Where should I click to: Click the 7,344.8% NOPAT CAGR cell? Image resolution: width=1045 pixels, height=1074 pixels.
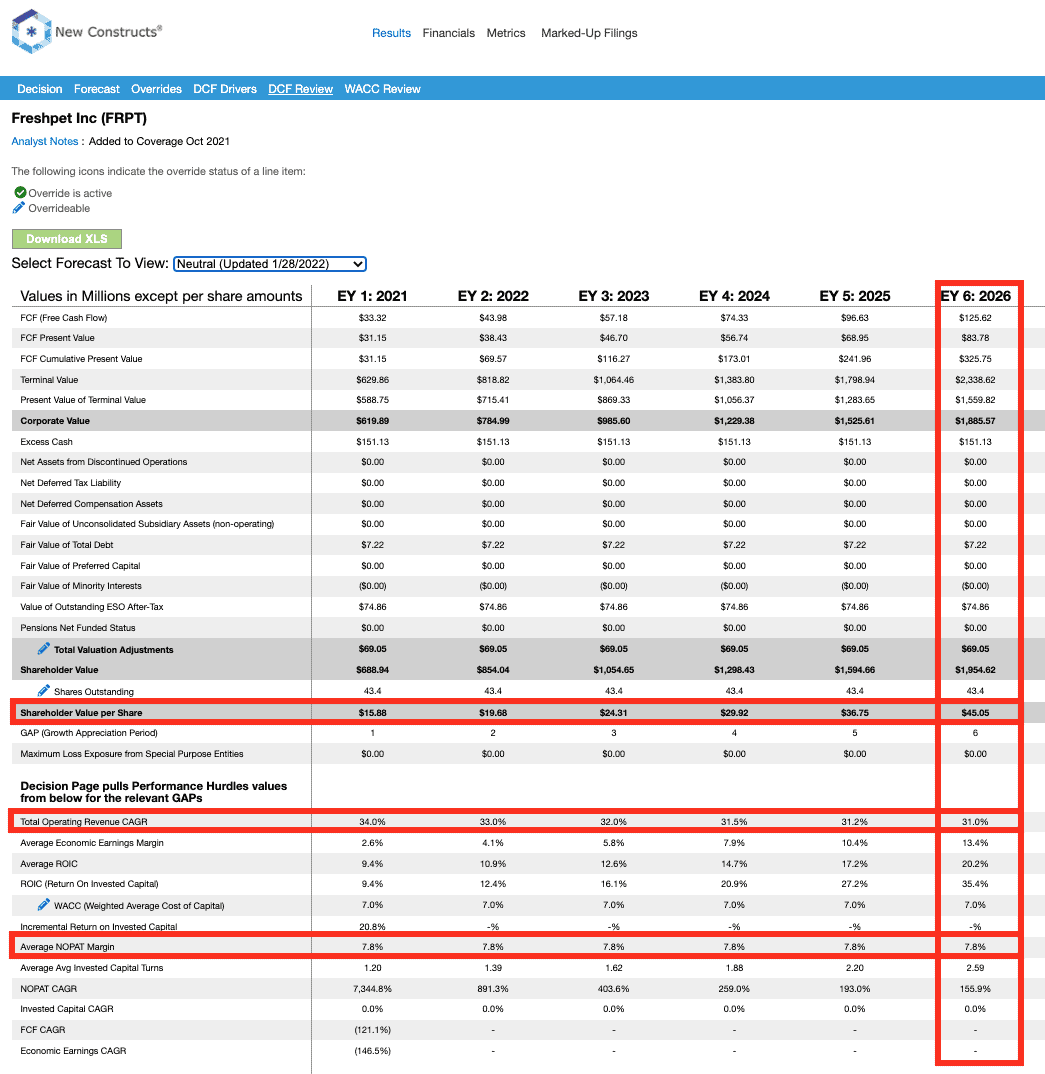point(373,989)
